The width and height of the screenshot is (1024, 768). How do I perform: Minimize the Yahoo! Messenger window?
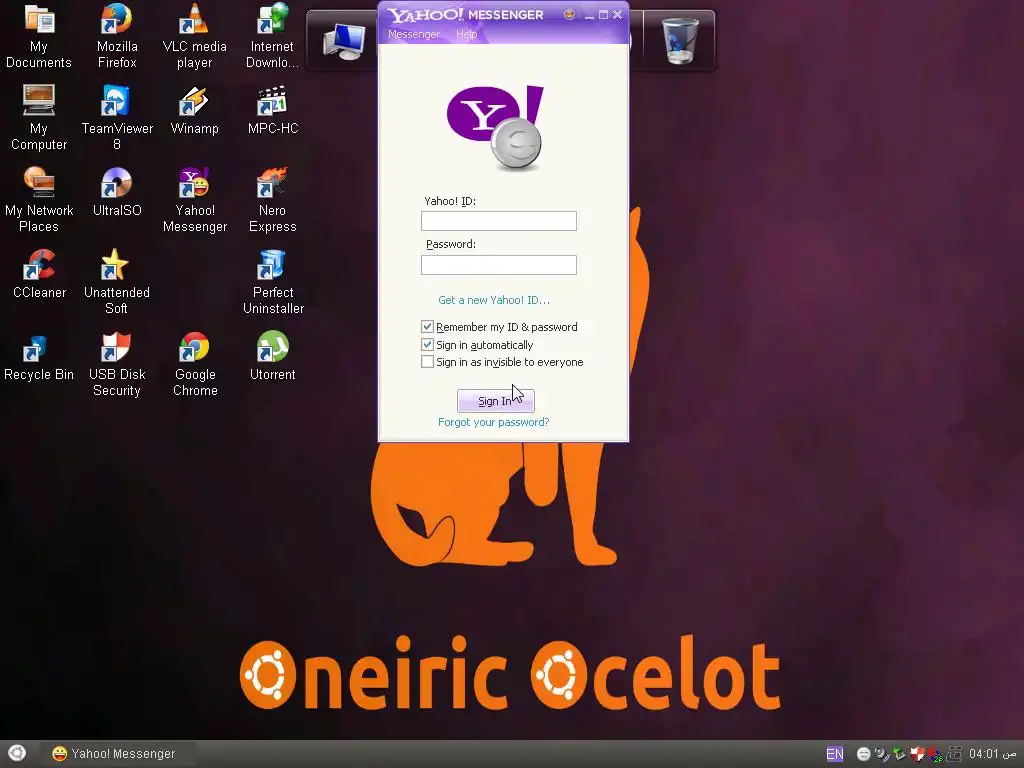point(589,15)
